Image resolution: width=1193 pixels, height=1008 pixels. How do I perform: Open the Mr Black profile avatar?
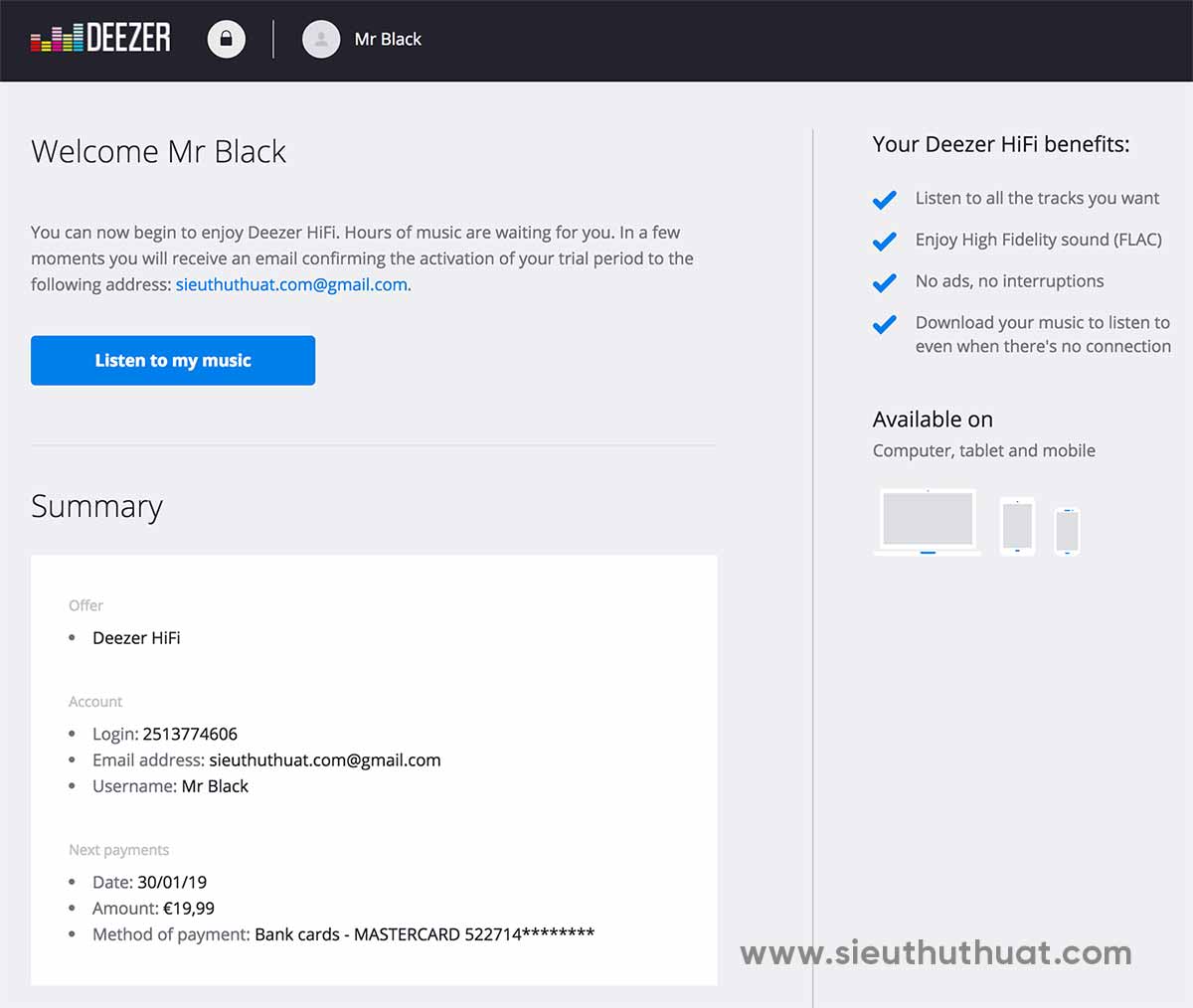pos(321,39)
